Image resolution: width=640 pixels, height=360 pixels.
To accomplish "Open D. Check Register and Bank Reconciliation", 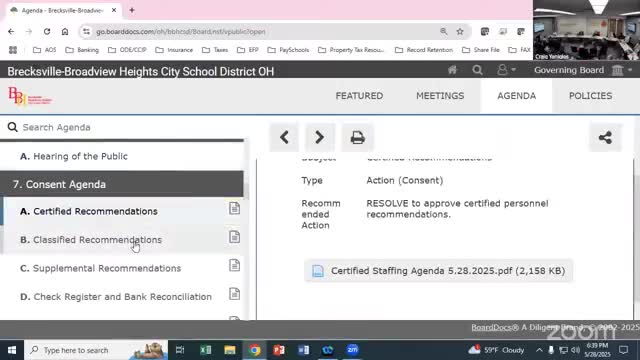I will pos(116,297).
